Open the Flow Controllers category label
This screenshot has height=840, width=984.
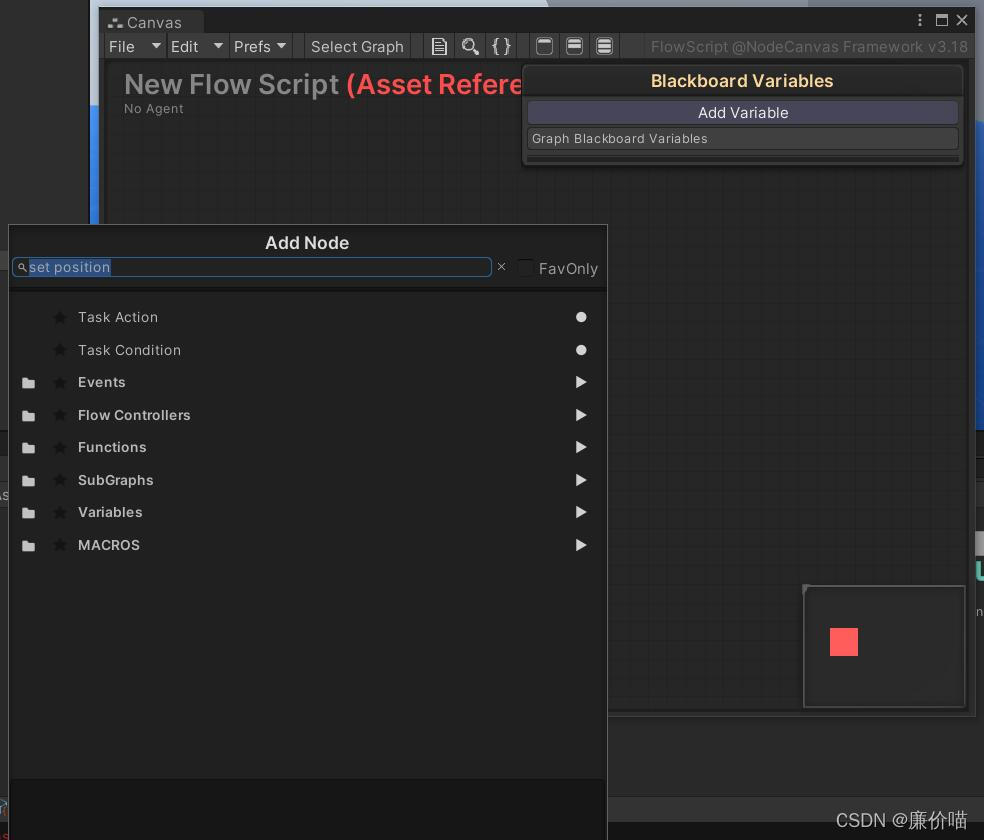click(x=134, y=415)
